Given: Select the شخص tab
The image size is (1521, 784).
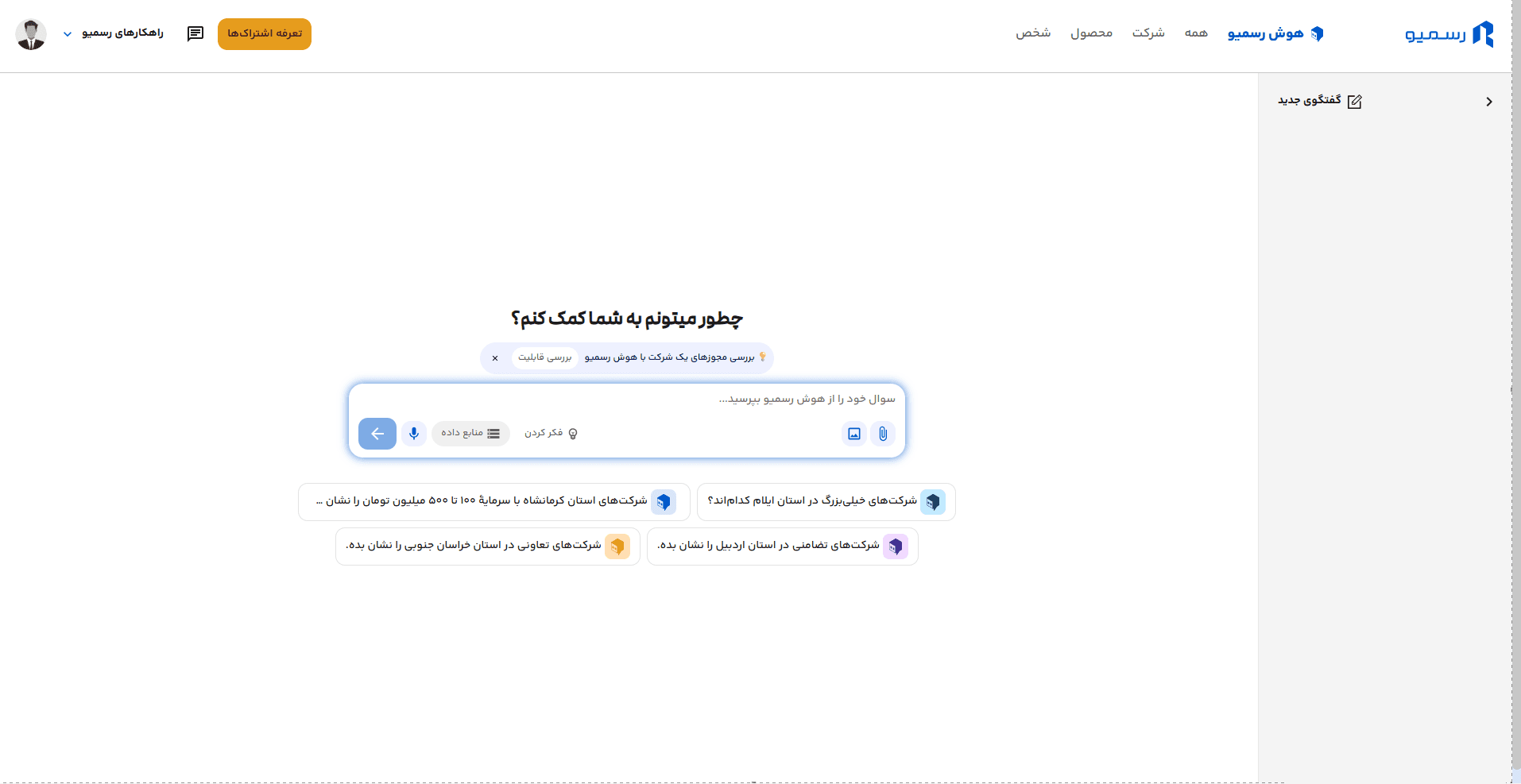Looking at the screenshot, I should (1033, 33).
